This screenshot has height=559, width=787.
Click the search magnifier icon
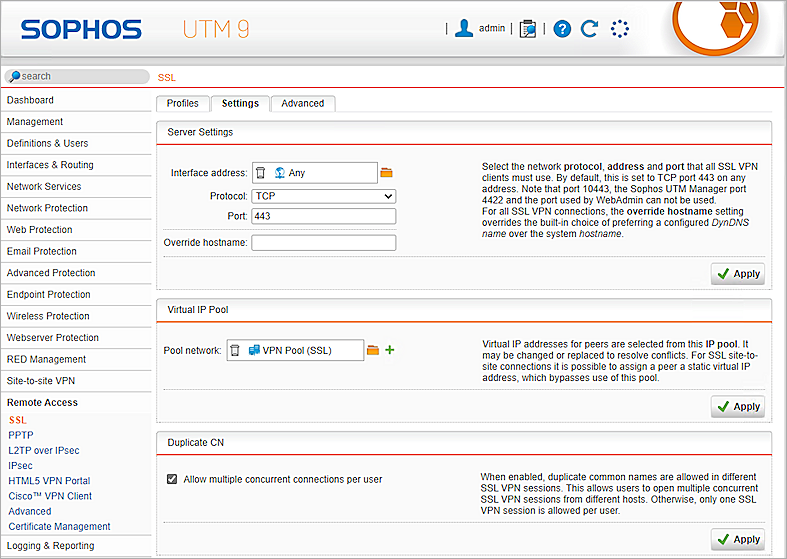point(15,76)
